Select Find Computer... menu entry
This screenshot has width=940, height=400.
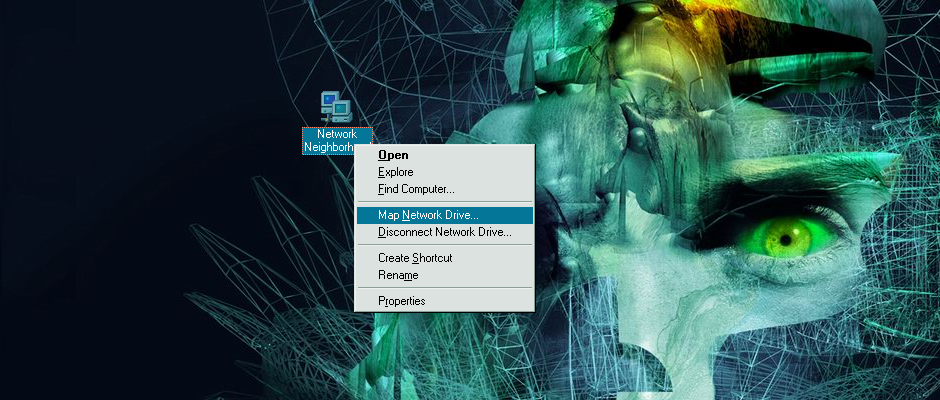pos(444,189)
